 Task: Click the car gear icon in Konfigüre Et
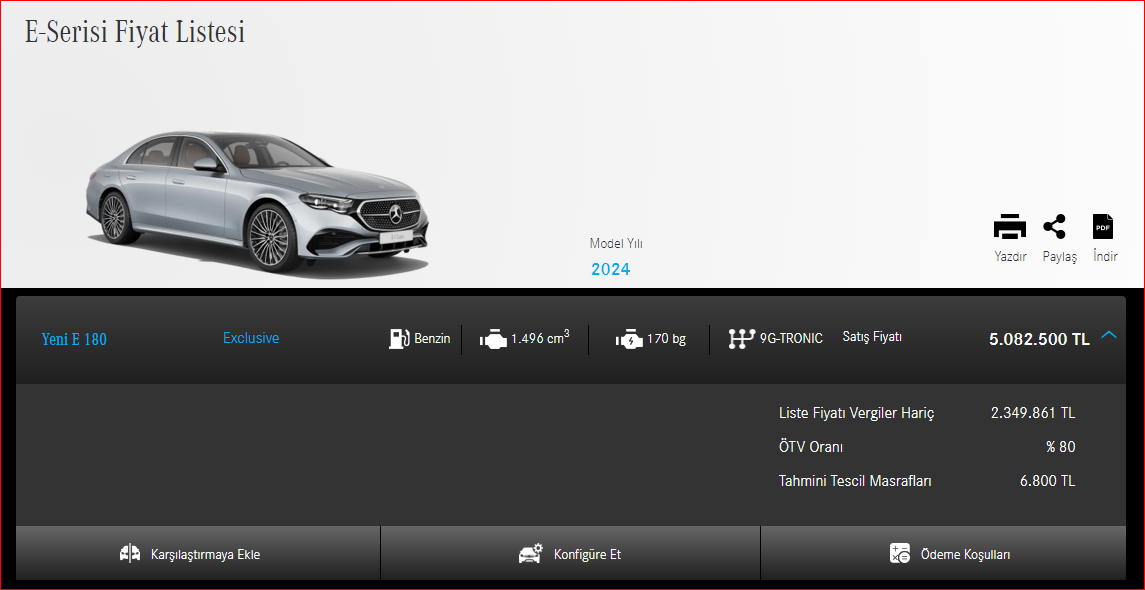[531, 553]
